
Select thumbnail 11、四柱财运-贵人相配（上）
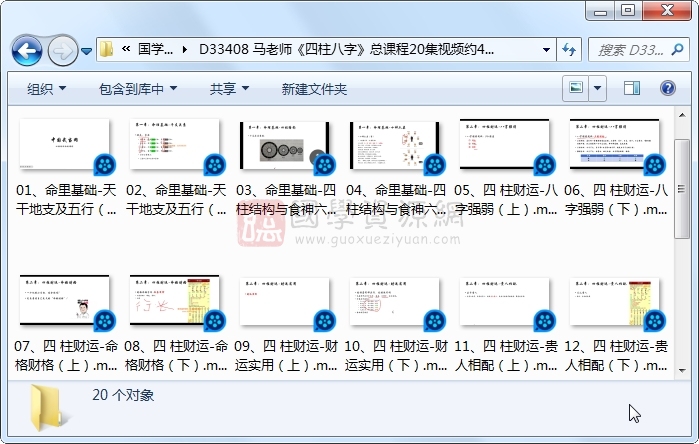point(506,303)
